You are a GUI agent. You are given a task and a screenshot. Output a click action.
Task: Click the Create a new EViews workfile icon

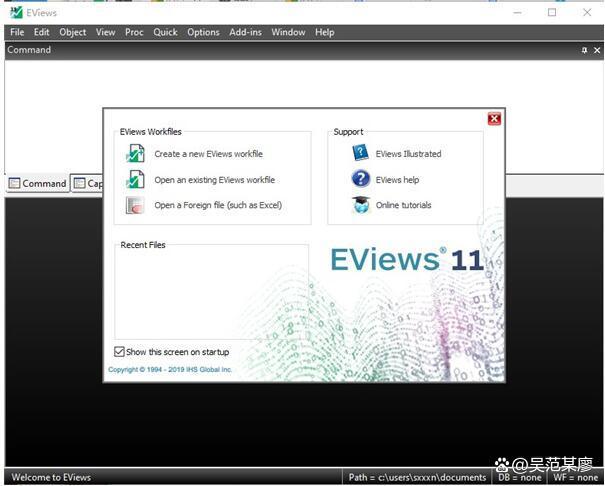click(135, 154)
